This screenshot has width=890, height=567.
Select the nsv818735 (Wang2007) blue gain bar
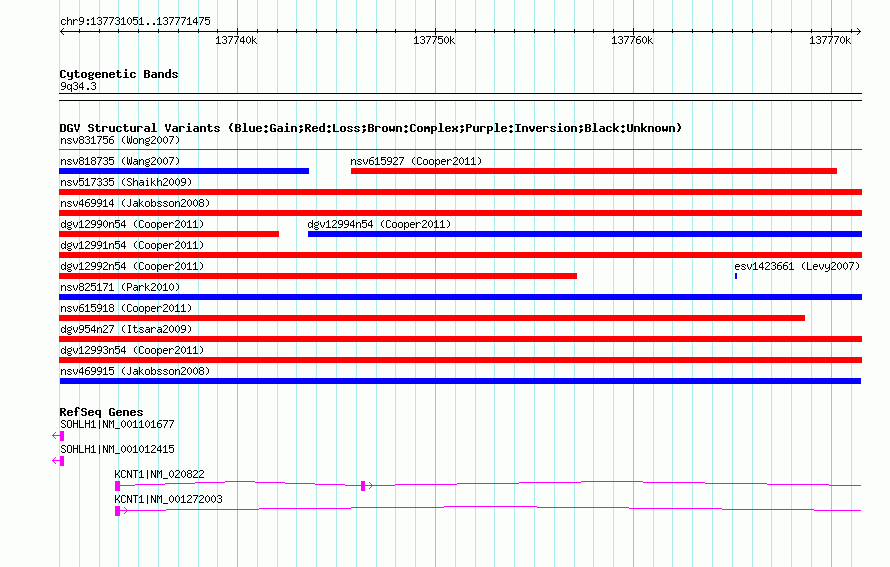click(184, 171)
